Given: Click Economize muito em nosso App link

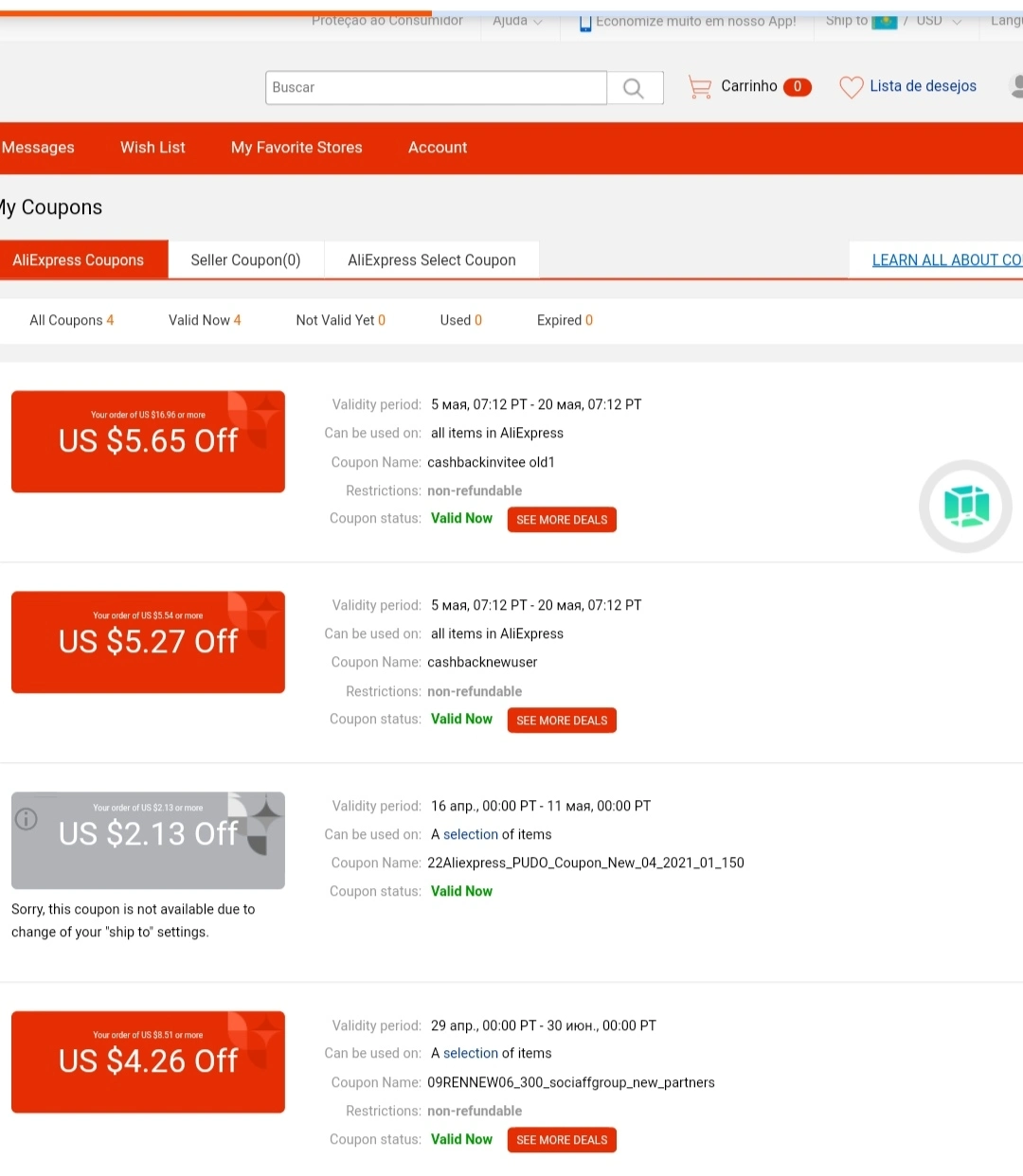Looking at the screenshot, I should [696, 21].
